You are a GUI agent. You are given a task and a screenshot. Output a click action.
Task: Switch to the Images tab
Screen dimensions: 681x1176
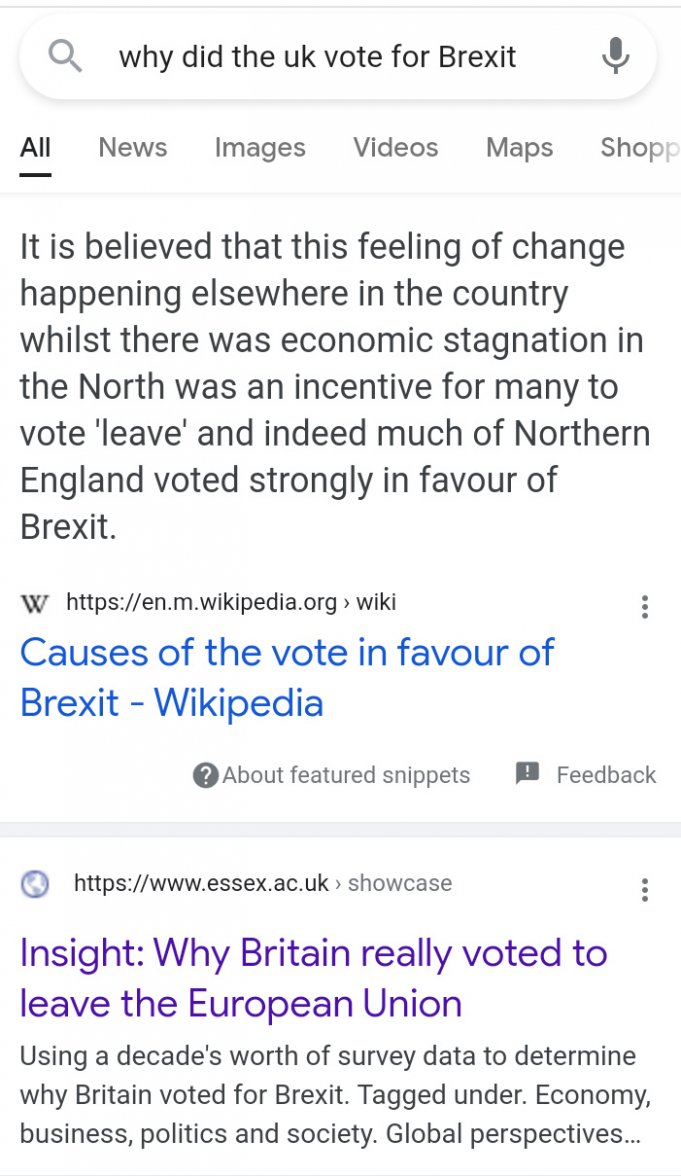coord(259,147)
